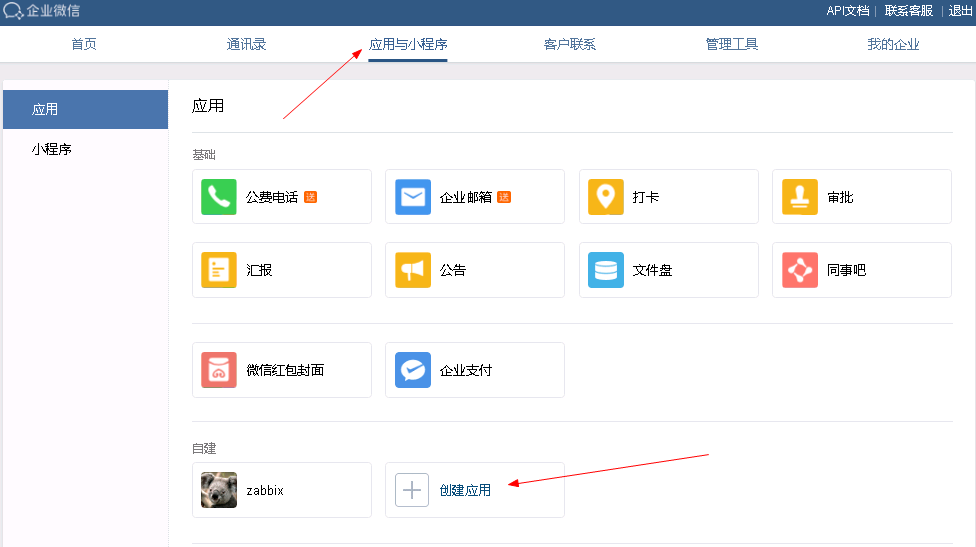Image resolution: width=976 pixels, height=547 pixels.
Task: Click 退出 to log out
Action: pos(960,11)
